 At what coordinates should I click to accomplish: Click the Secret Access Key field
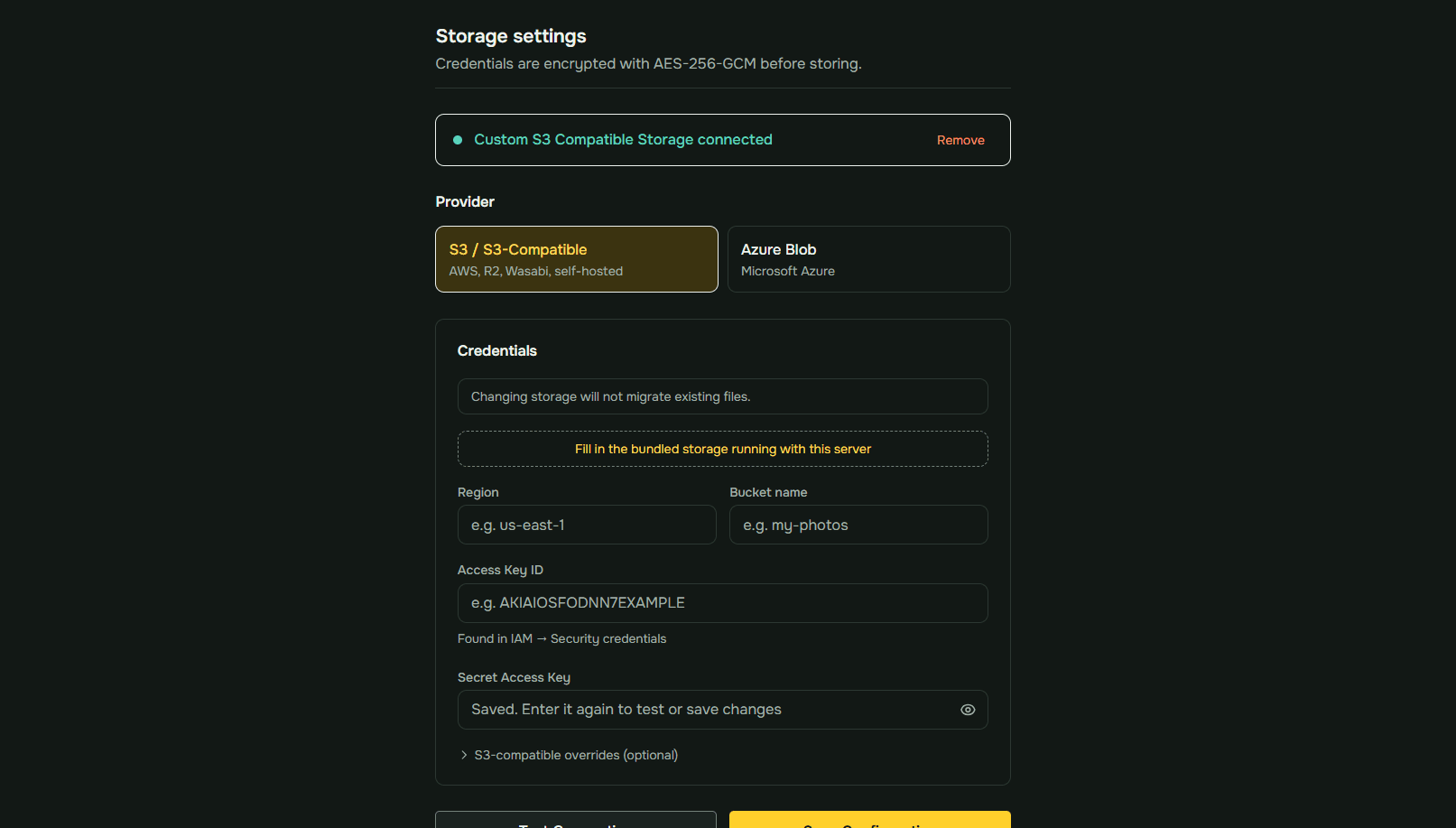coord(723,710)
